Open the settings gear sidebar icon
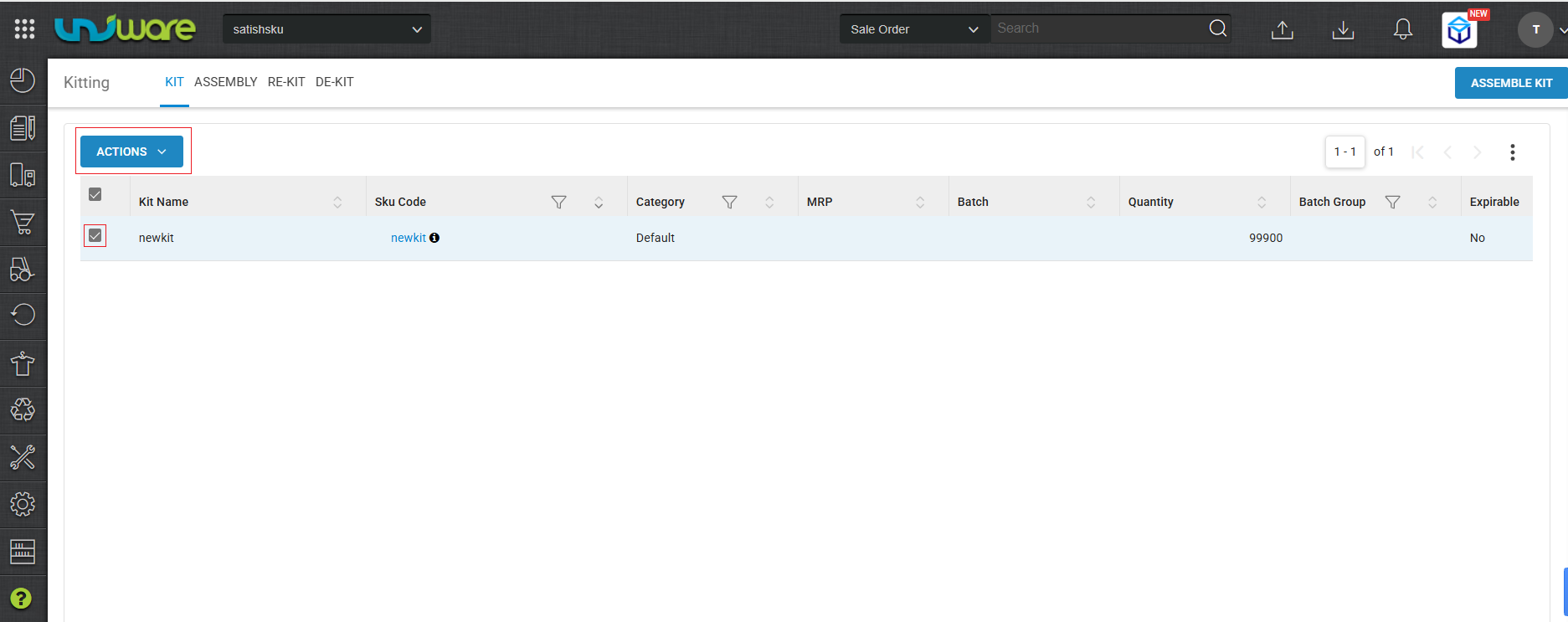 click(23, 504)
